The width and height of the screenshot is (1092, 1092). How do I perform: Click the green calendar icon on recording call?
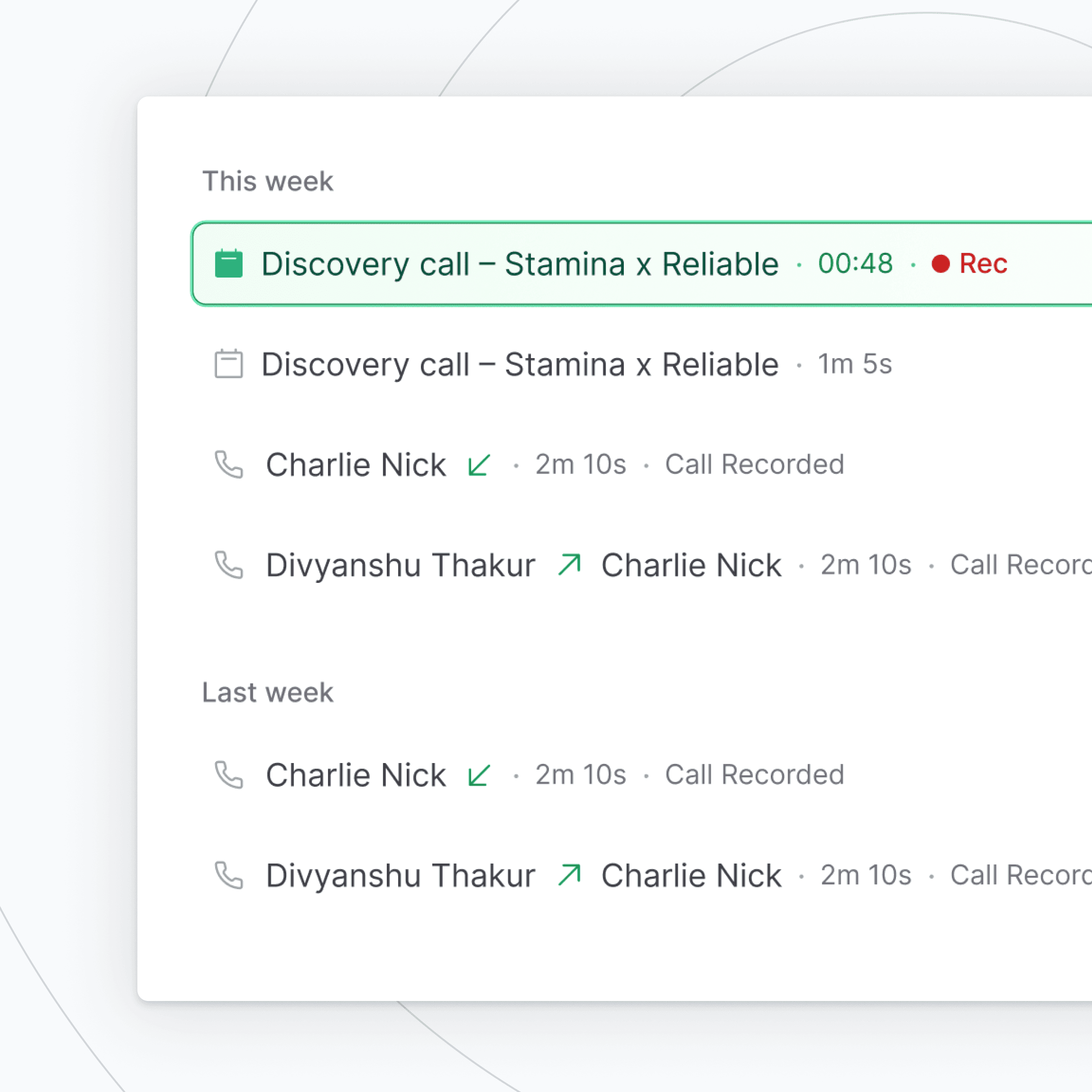click(229, 264)
